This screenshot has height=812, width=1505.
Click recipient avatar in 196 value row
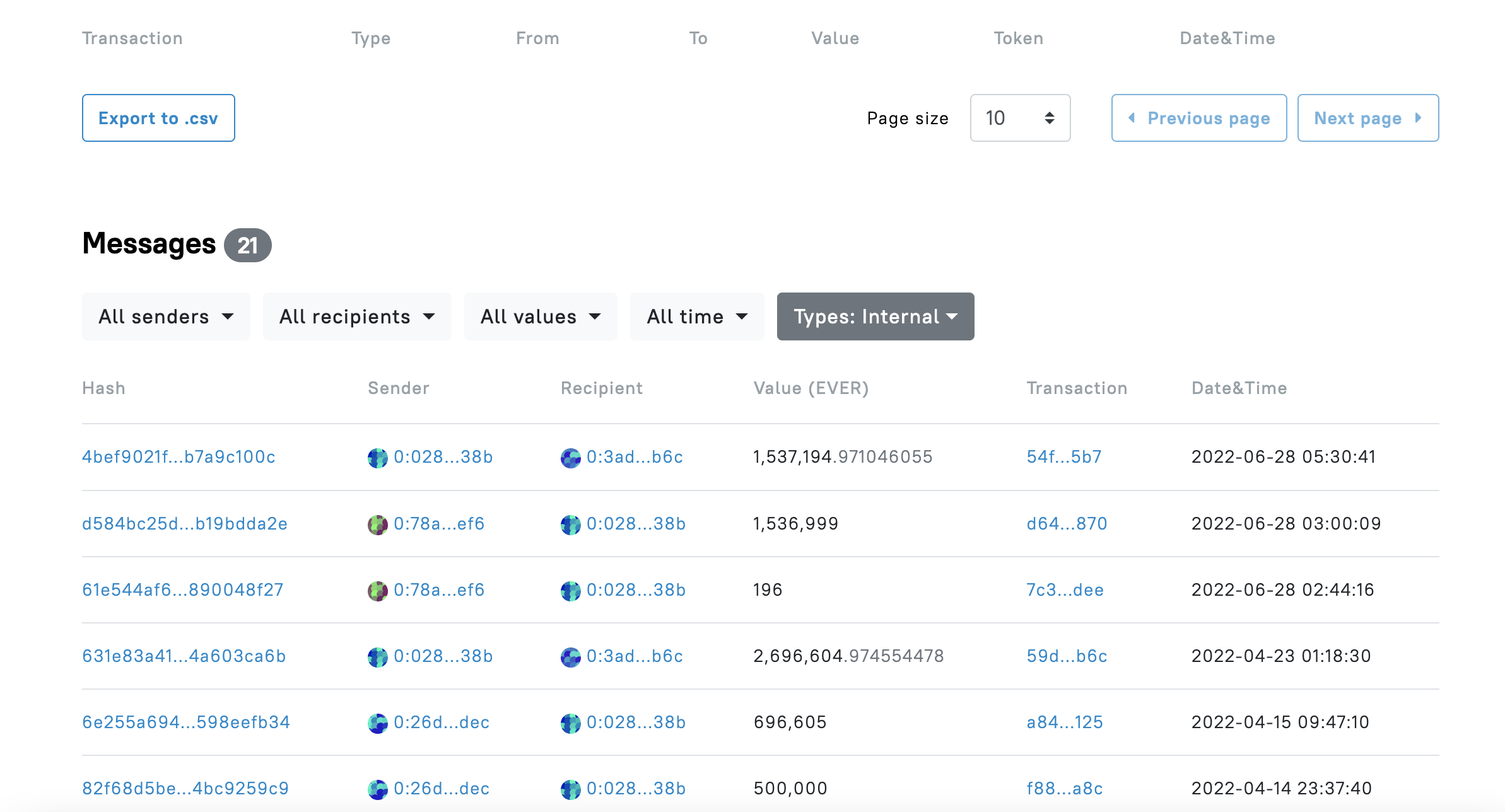click(570, 591)
